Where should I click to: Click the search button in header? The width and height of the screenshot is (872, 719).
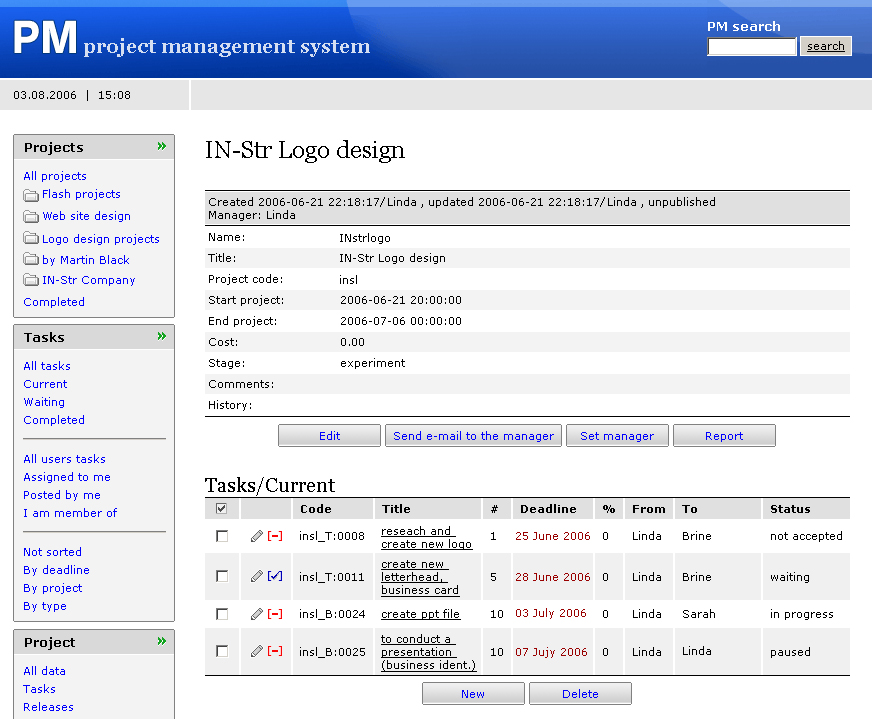pyautogui.click(x=826, y=46)
